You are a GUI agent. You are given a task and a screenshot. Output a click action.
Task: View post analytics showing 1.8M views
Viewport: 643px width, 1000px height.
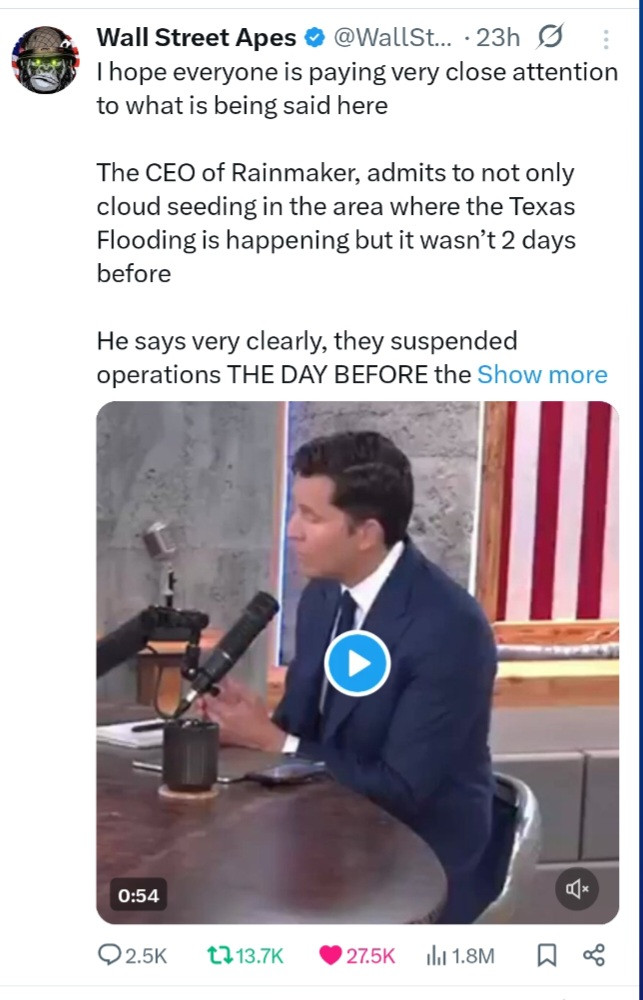click(437, 956)
